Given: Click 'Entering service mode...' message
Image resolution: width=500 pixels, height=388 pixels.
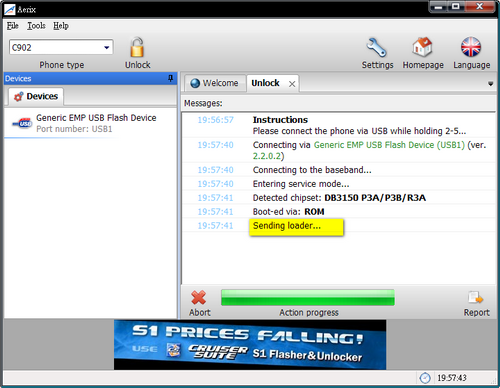Looking at the screenshot, I should pos(301,184).
